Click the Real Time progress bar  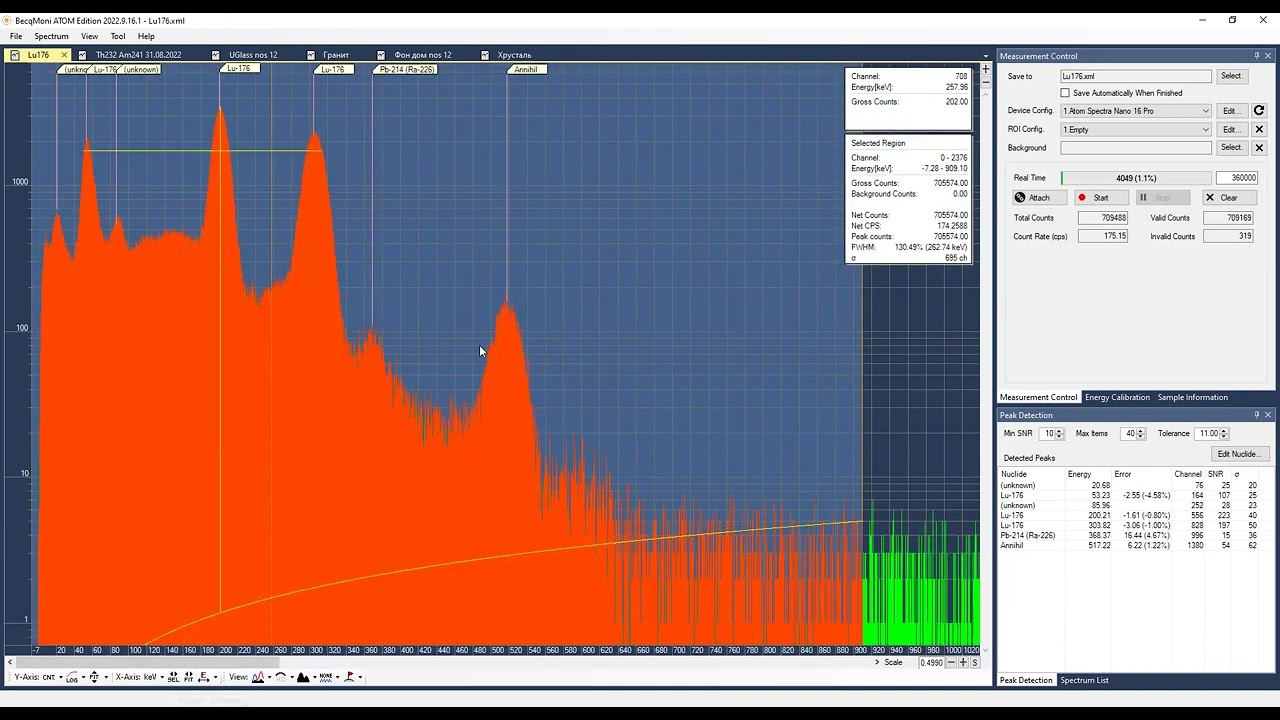click(1136, 178)
